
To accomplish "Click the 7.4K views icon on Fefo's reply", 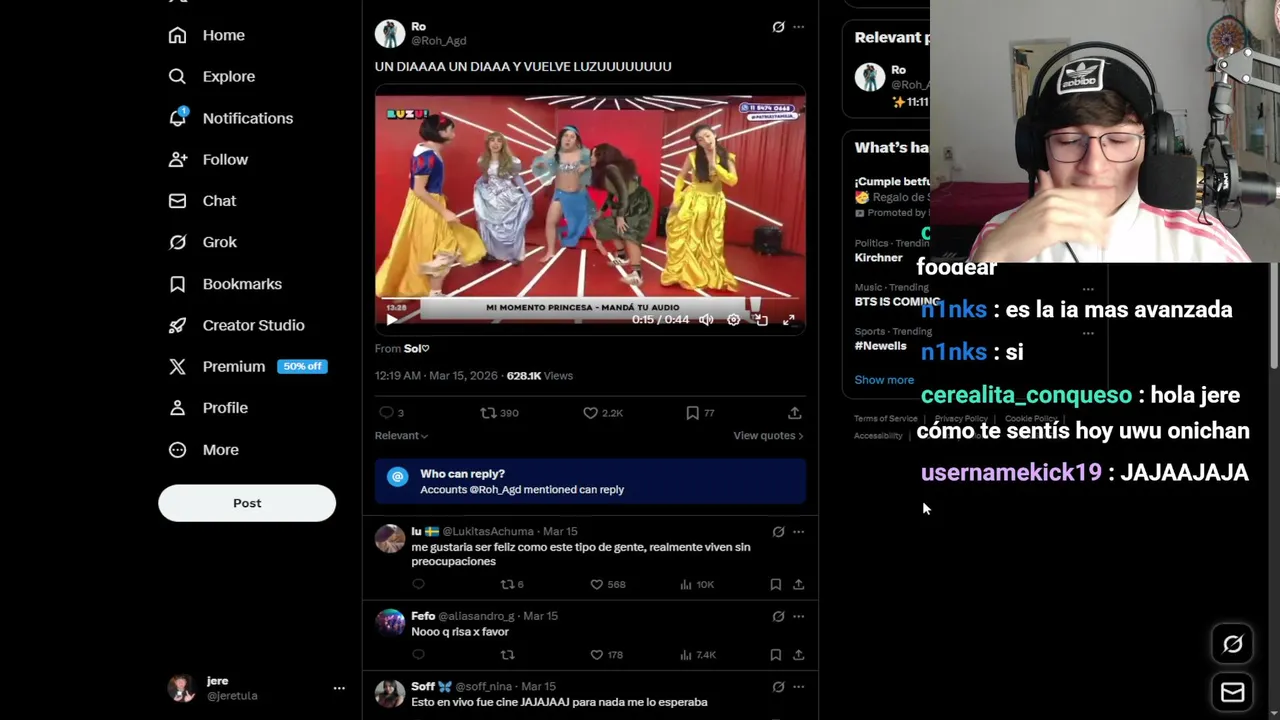I will (x=686, y=655).
